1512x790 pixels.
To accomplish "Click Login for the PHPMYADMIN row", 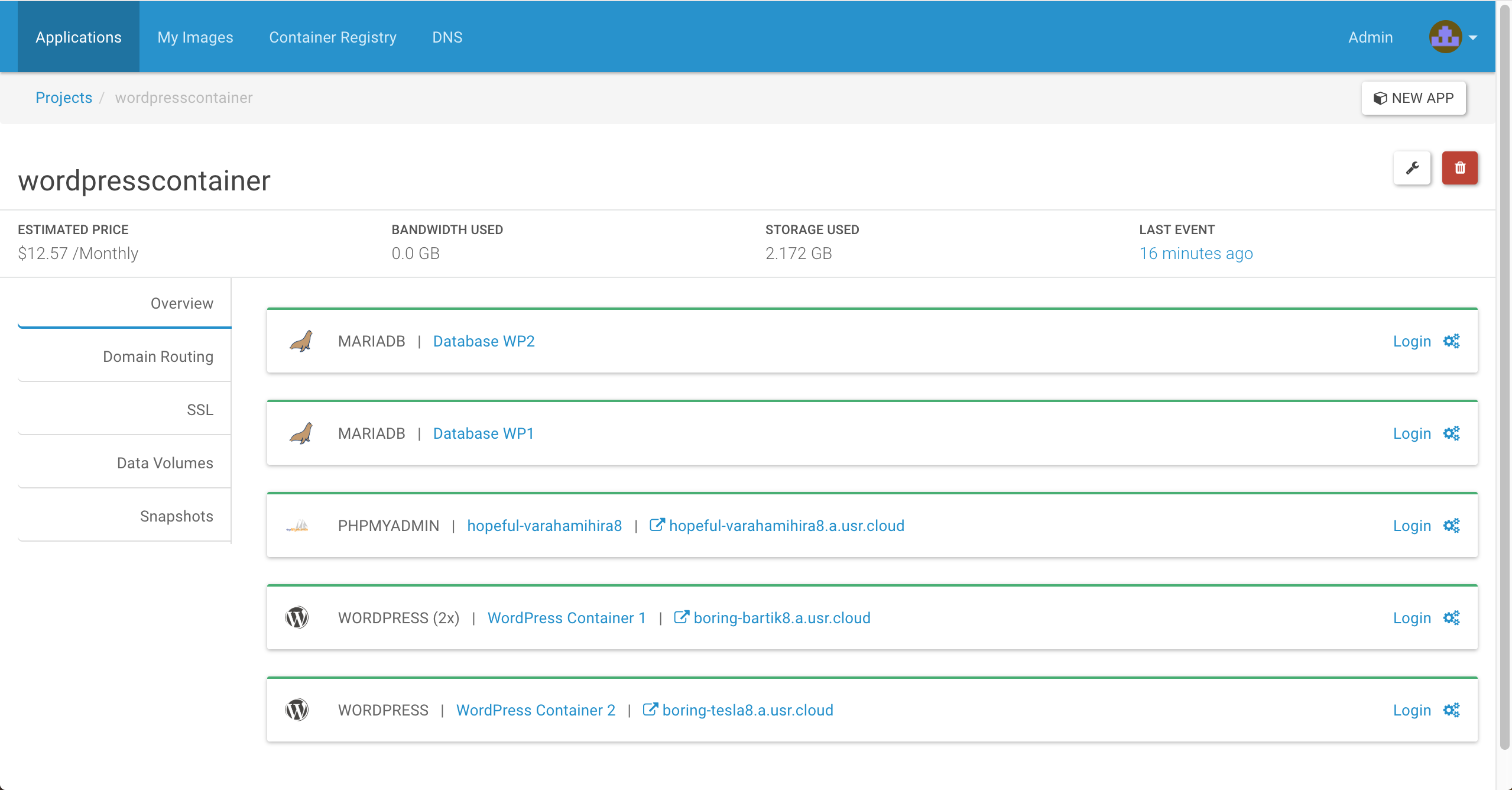I will pos(1412,526).
